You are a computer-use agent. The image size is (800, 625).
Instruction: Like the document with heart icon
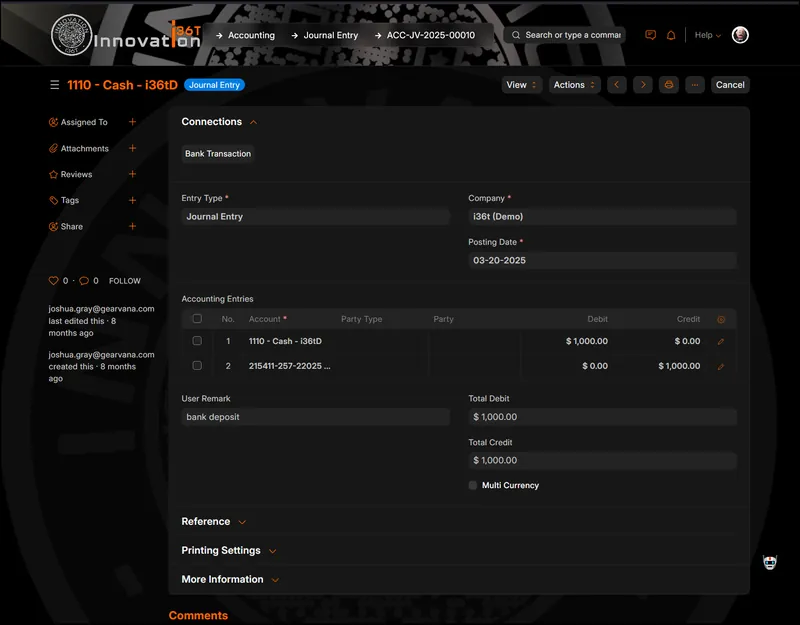point(53,281)
